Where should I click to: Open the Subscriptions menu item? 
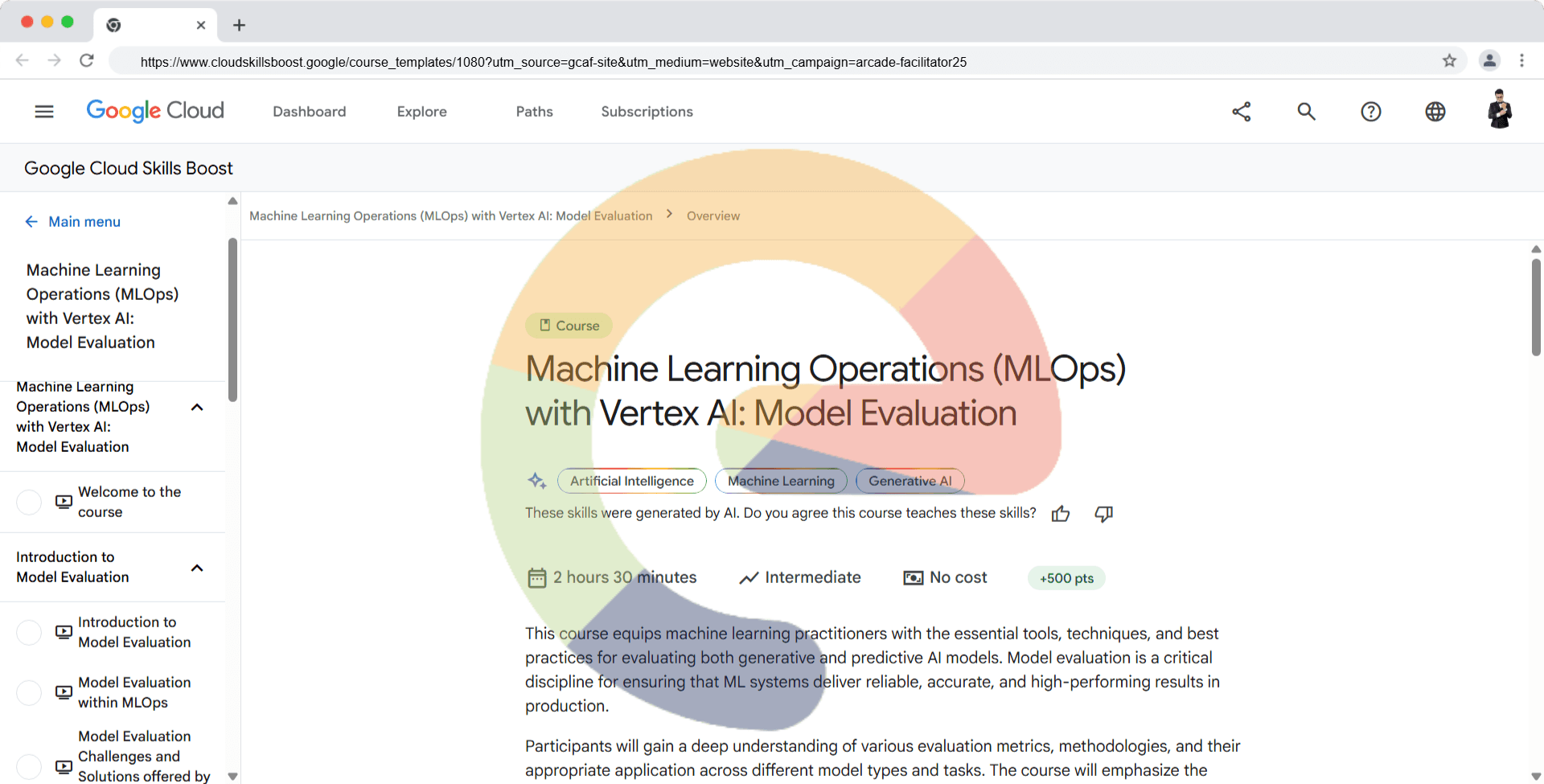(x=647, y=112)
